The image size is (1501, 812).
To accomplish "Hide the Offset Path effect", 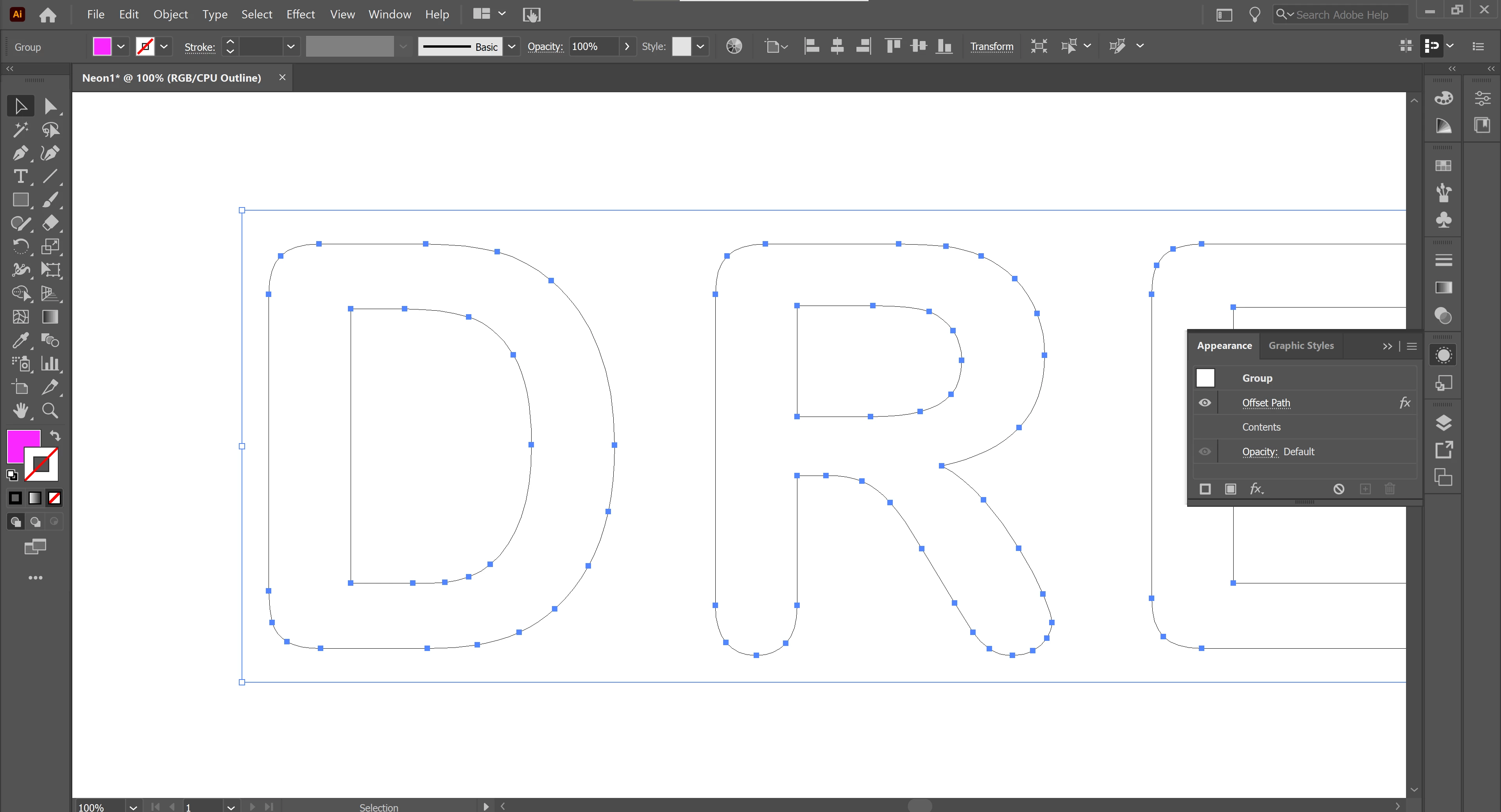I will [1205, 402].
